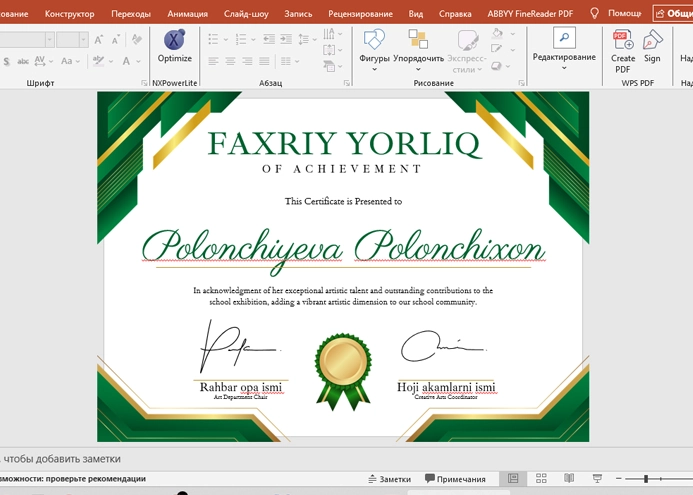This screenshot has width=693, height=495.
Task: Click the notes field to add notes
Action: click(x=346, y=459)
